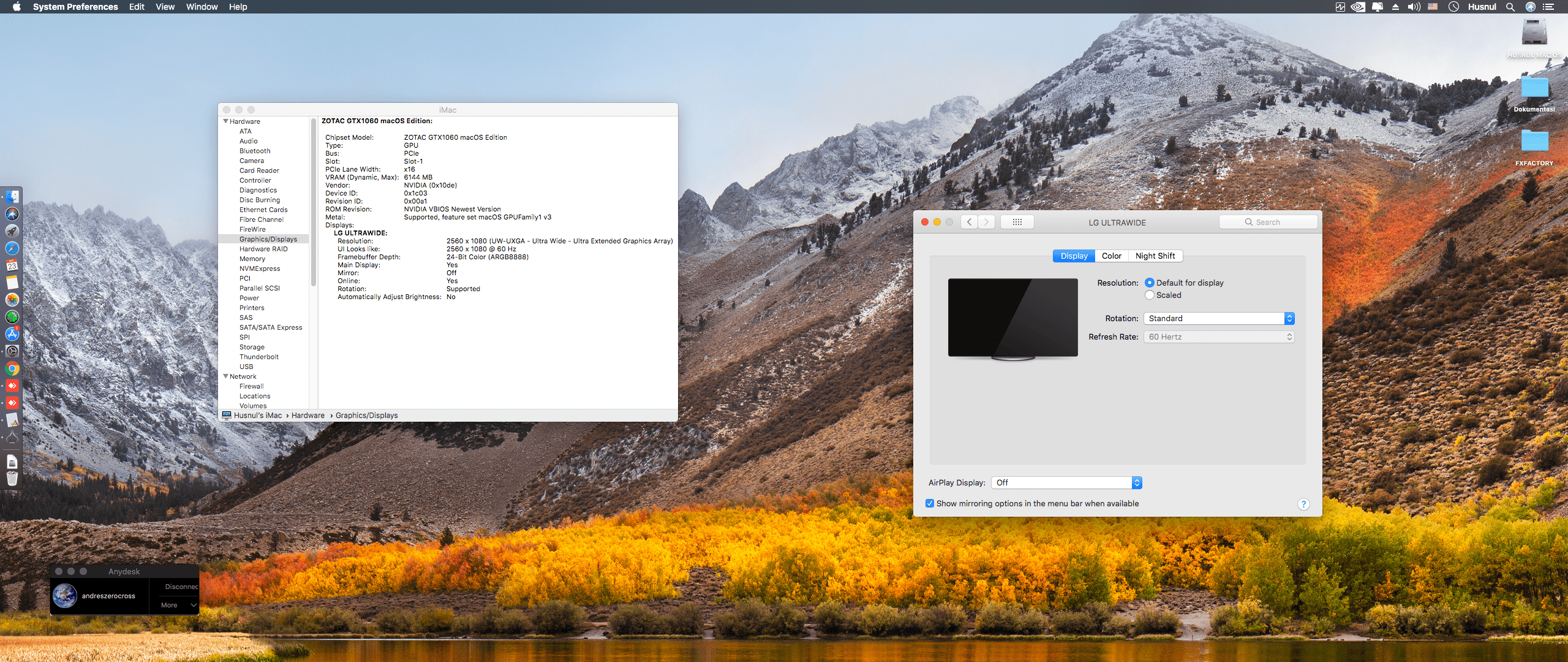1568x662 pixels.
Task: Select the Scaled resolution option
Action: (1150, 295)
